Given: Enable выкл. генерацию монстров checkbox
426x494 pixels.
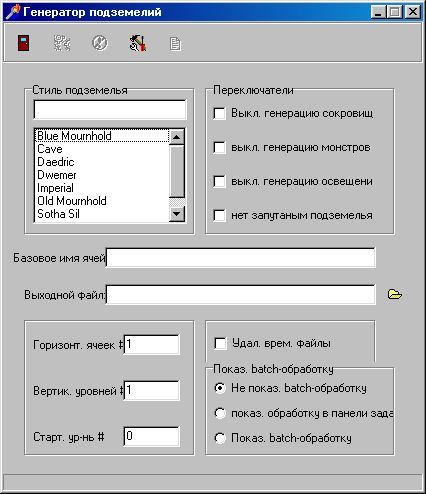Looking at the screenshot, I should (219, 147).
